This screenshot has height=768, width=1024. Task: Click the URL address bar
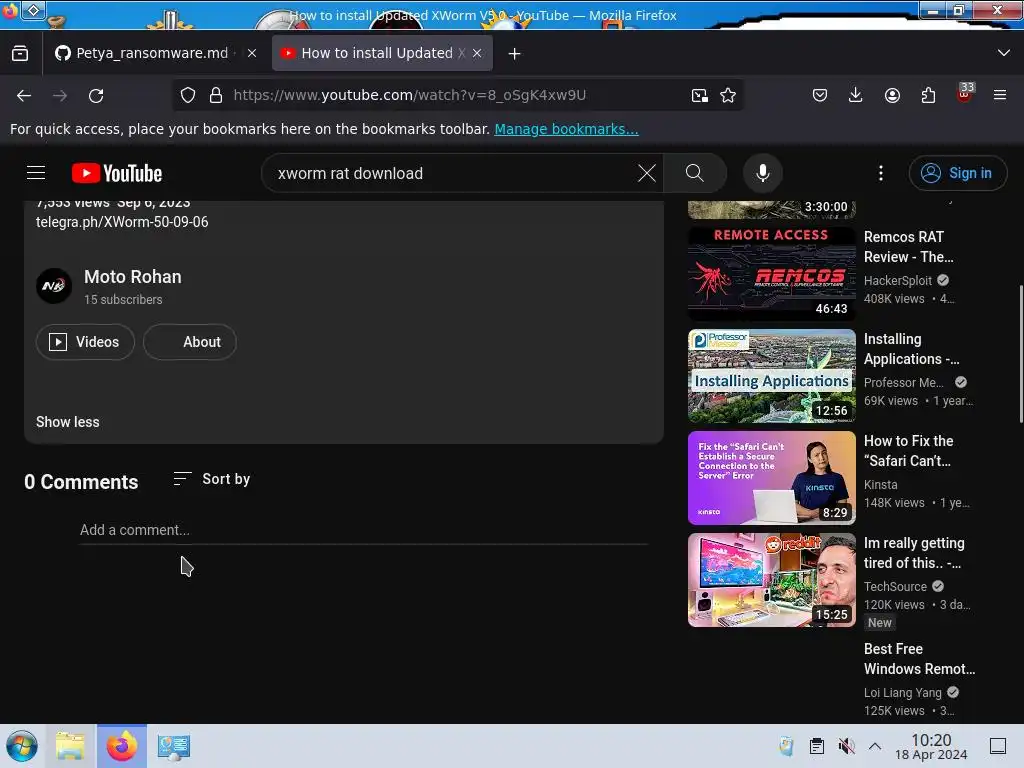pos(457,95)
